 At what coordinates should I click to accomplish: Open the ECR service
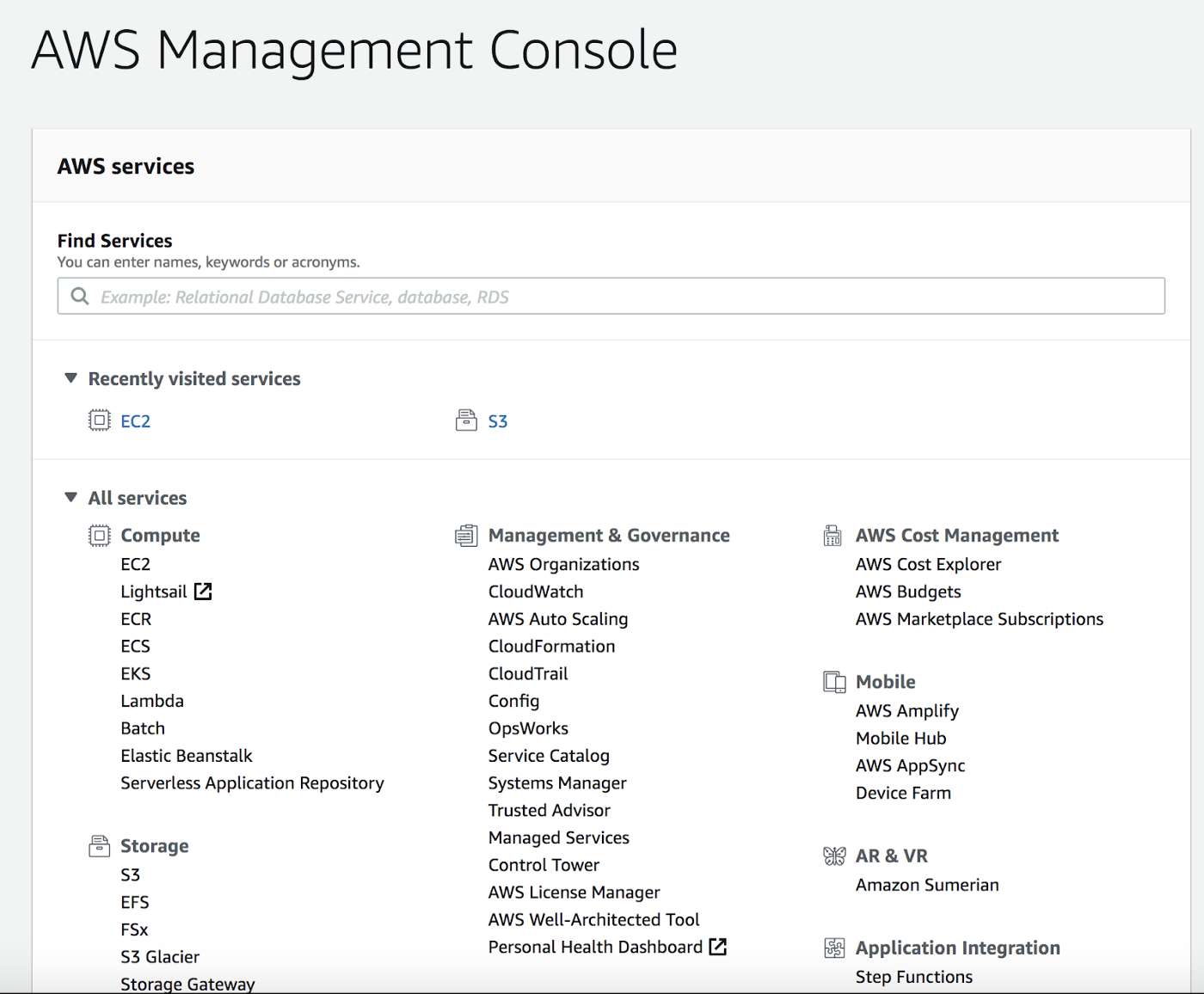(x=136, y=619)
